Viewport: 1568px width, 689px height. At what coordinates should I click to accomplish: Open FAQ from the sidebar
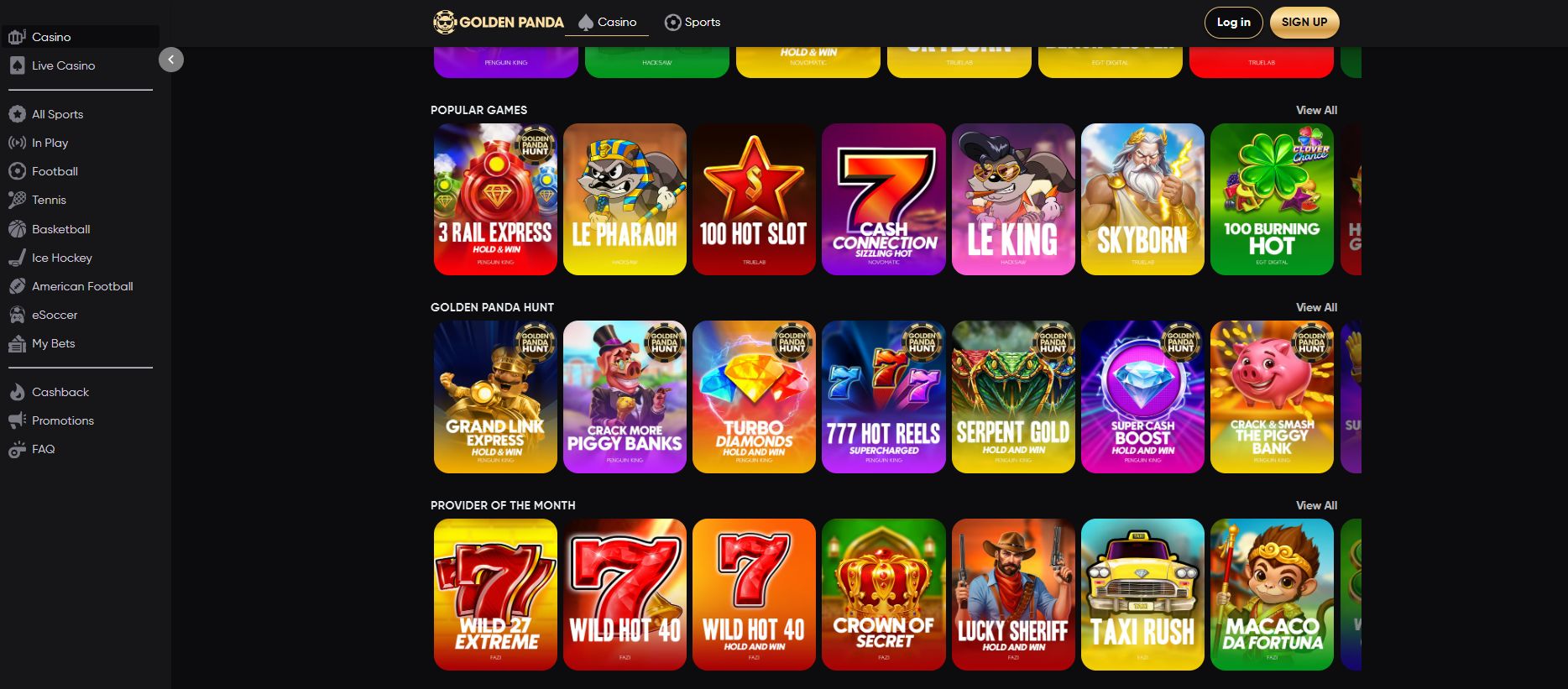43,449
